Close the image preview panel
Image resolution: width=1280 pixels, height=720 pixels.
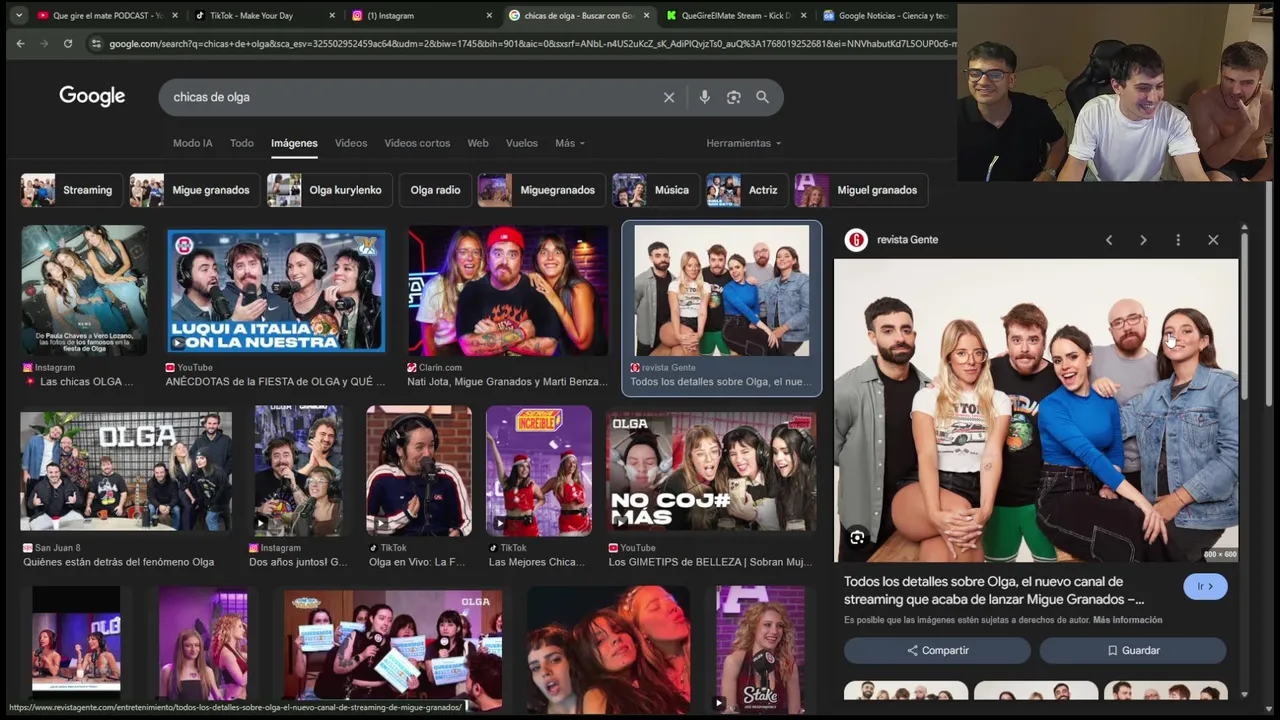click(x=1213, y=240)
